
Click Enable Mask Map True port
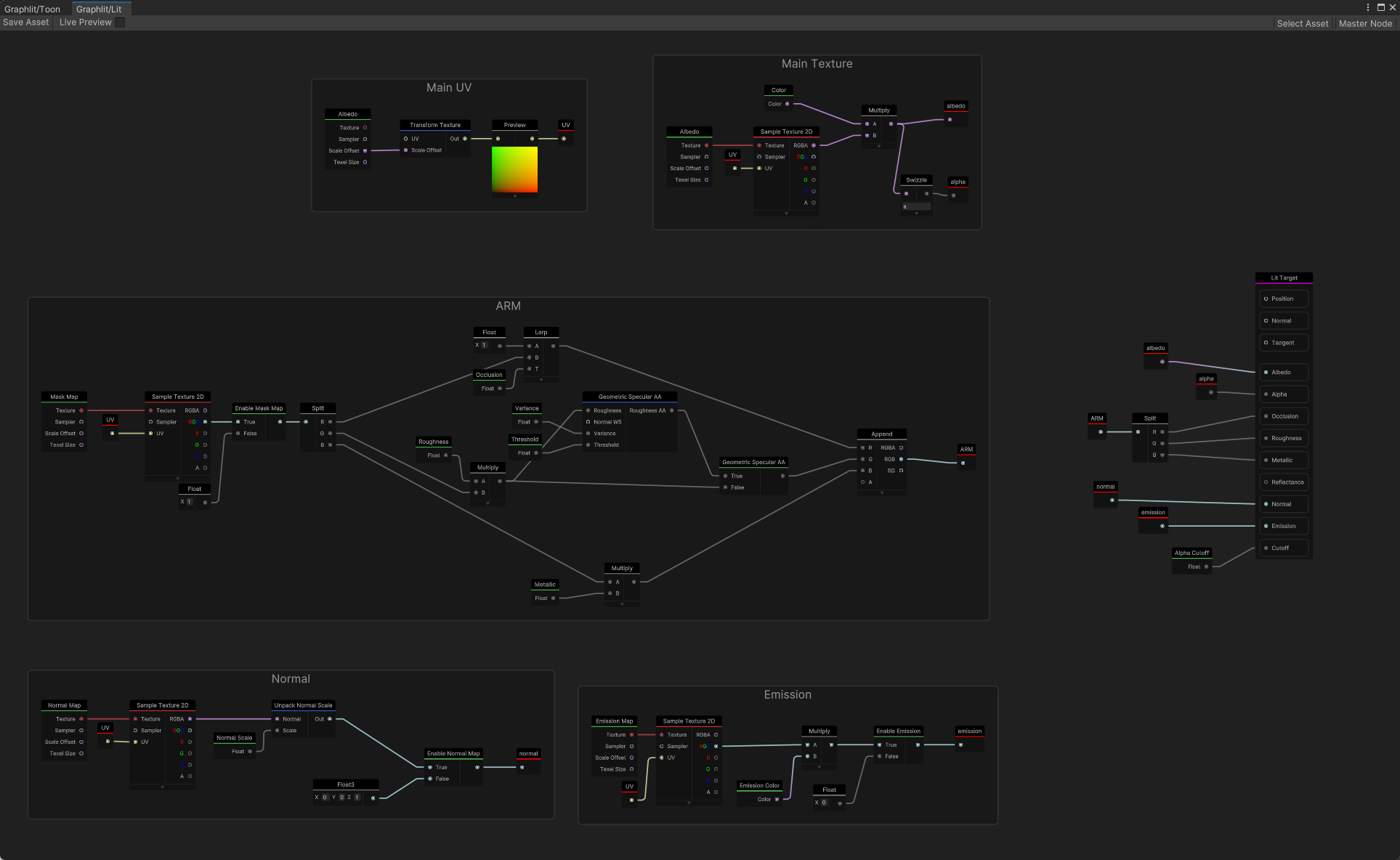(x=238, y=422)
